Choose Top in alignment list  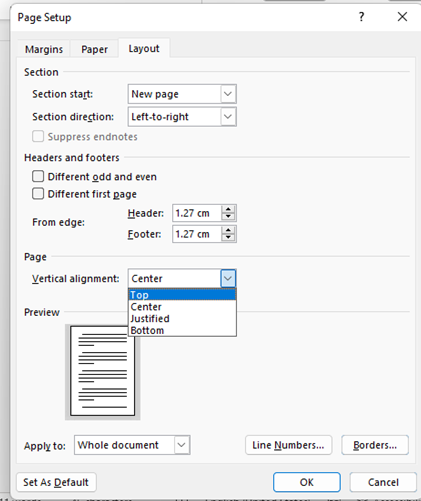coord(182,295)
